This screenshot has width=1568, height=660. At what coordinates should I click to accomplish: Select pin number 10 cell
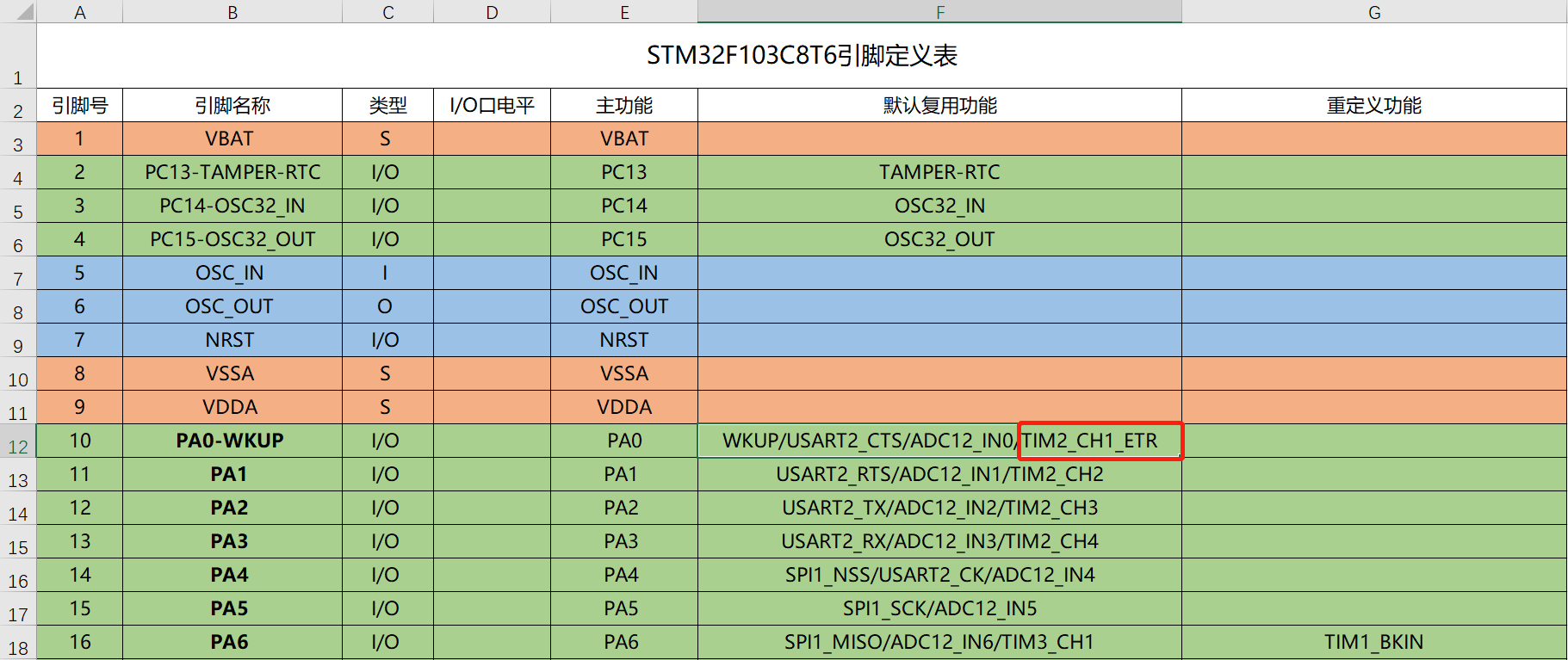[80, 441]
